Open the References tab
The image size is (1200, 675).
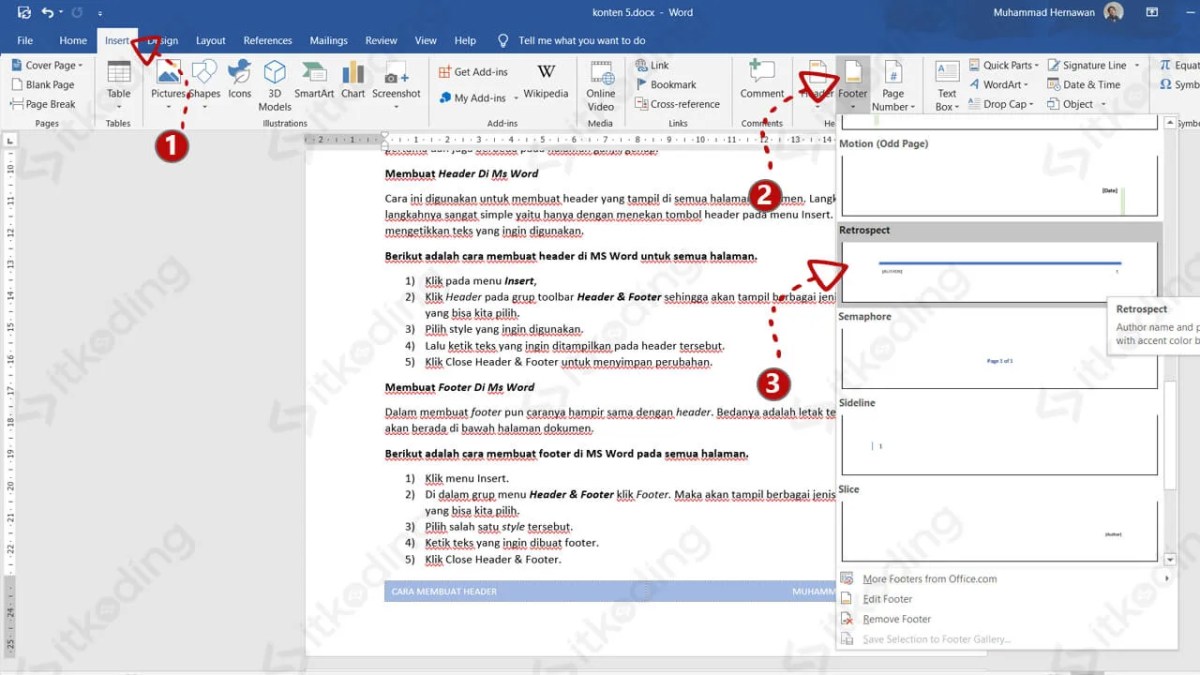click(268, 41)
